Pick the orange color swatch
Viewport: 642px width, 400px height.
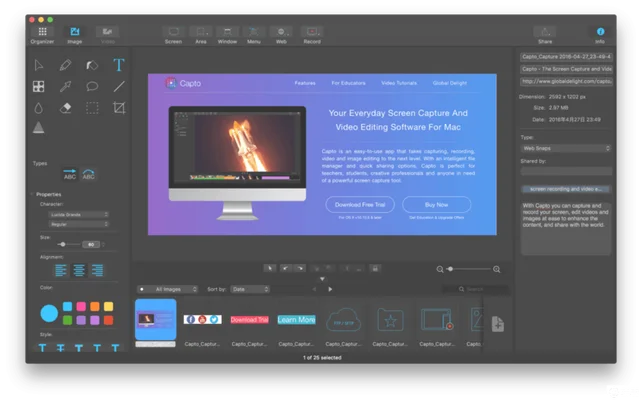click(x=95, y=306)
